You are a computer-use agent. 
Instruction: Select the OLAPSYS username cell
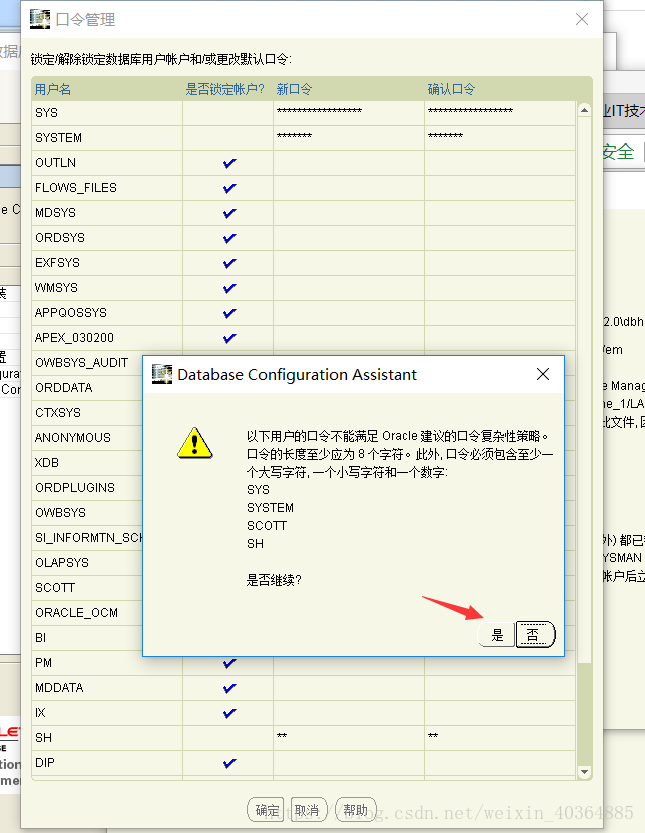(x=87, y=563)
